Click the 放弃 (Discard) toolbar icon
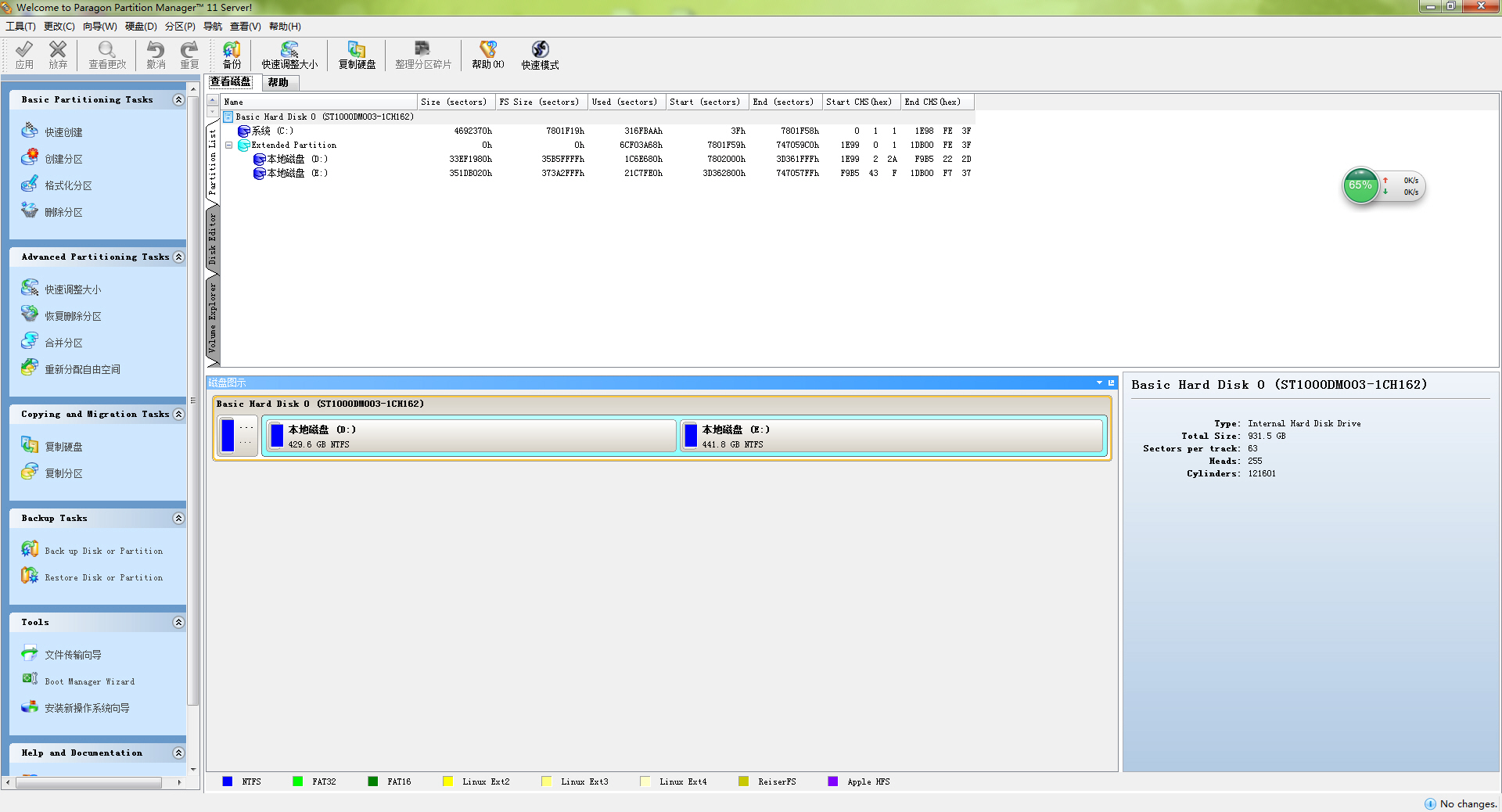Viewport: 1502px width, 812px height. click(58, 55)
